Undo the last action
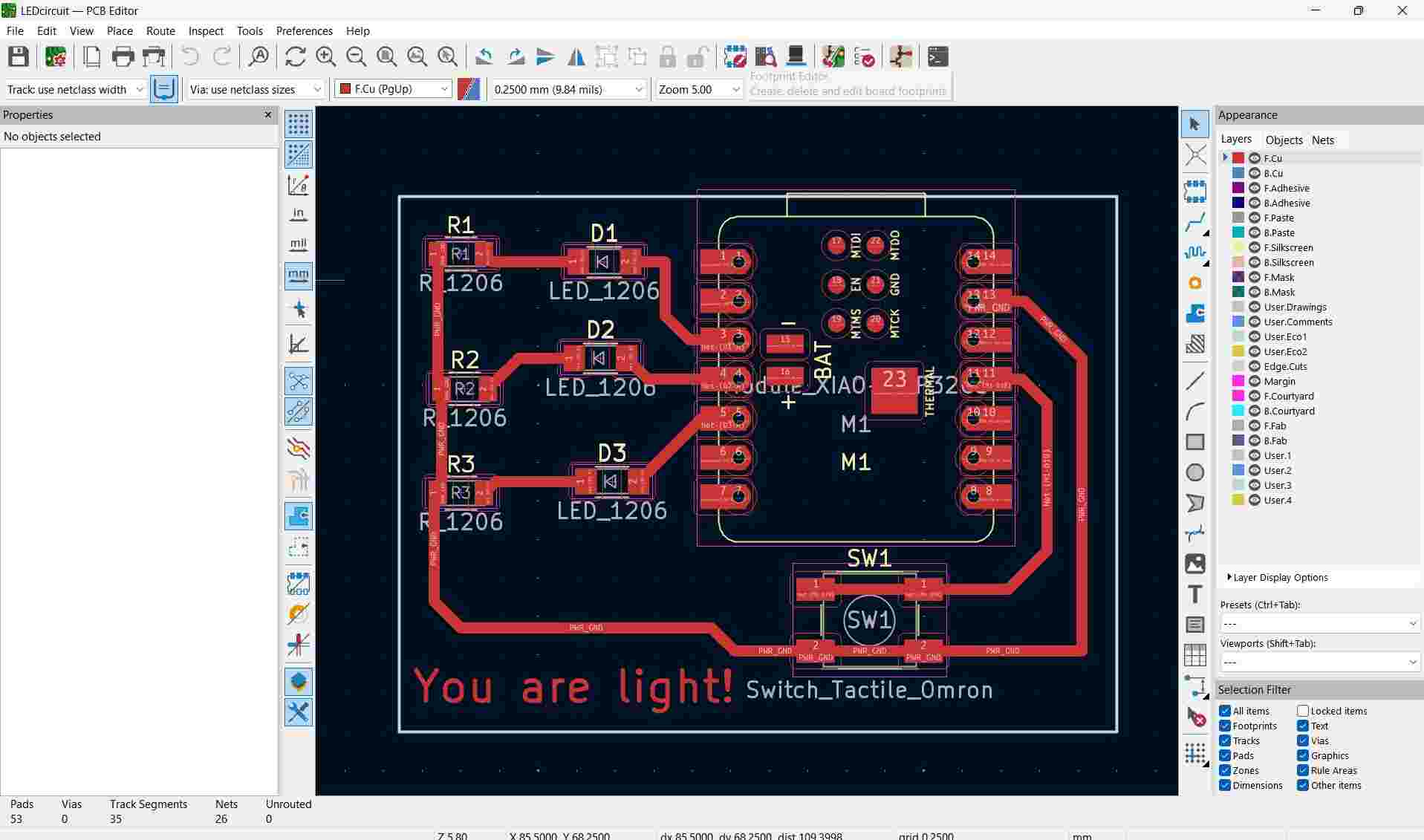The image size is (1424, 840). pos(189,56)
